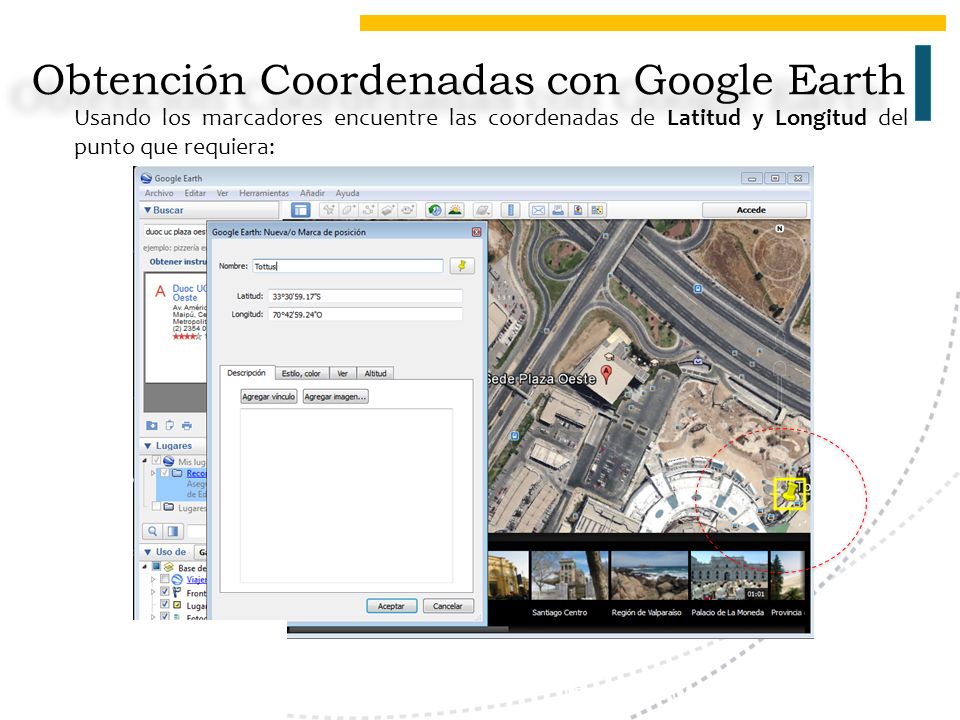Click the red A marker on map

606,374
